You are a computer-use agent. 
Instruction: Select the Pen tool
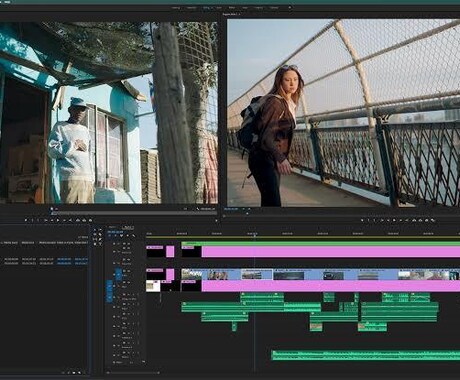click(100, 239)
